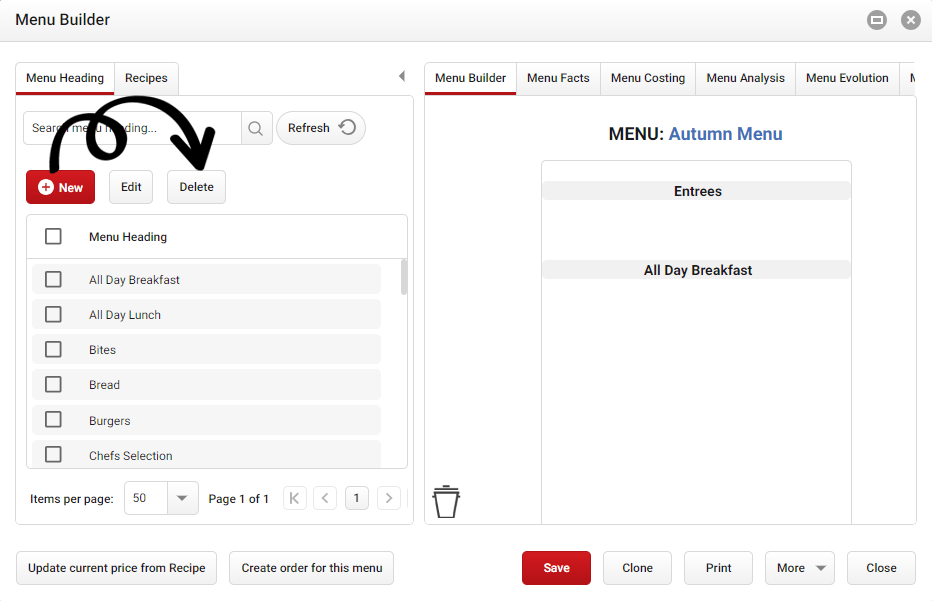This screenshot has height=601, width=932.
Task: Open the items per page dropdown
Action: (x=182, y=498)
